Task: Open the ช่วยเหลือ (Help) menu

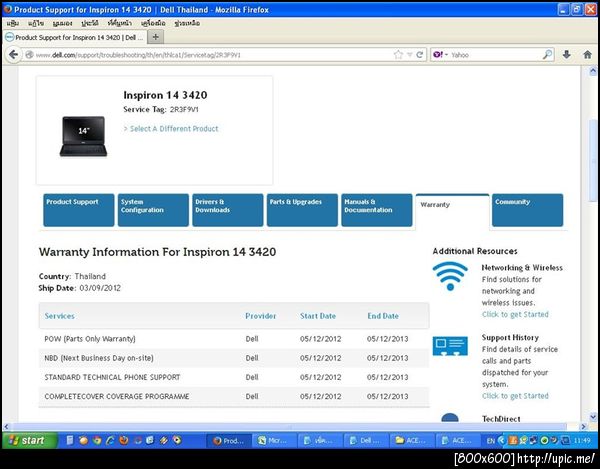Action: click(187, 23)
